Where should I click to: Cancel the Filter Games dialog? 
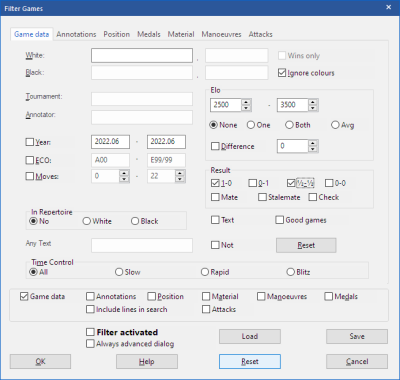point(357,361)
